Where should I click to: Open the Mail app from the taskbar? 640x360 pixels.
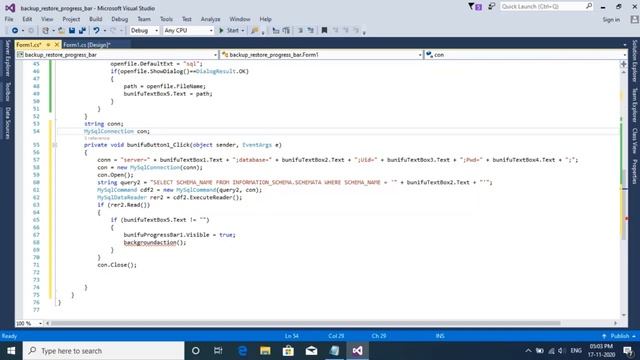tap(311, 351)
